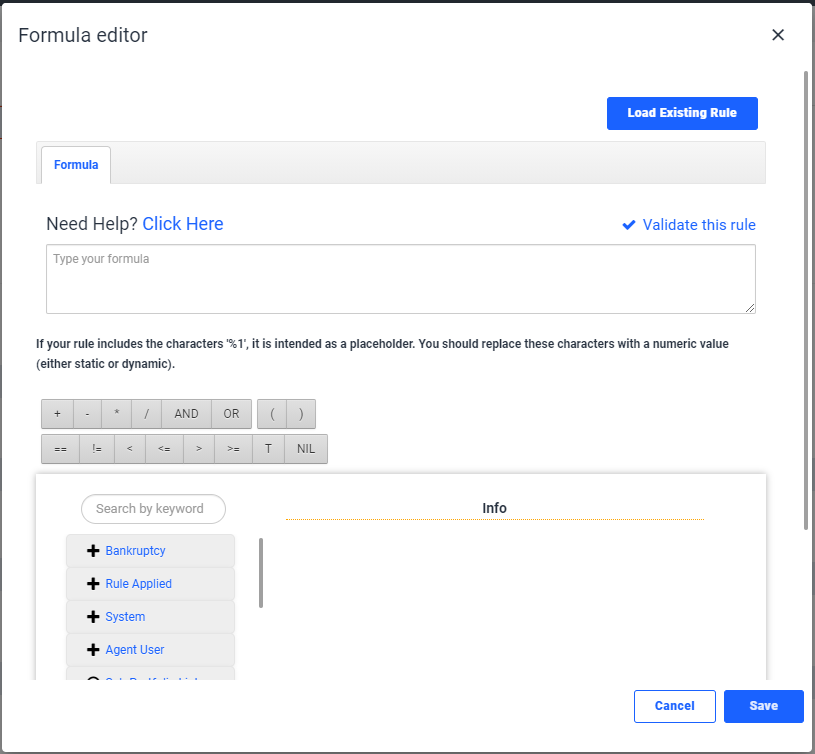Insert the divide slash operator
This screenshot has height=754, width=815.
(147, 414)
